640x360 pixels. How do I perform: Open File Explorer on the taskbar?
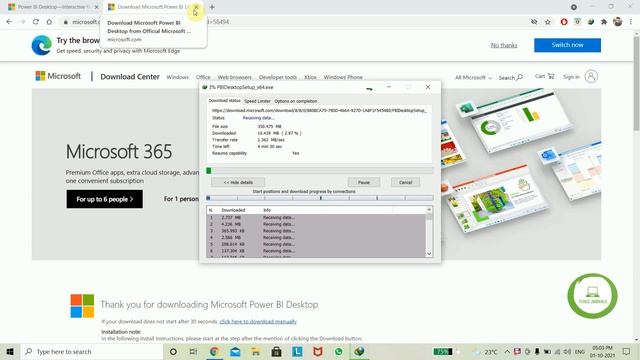(x=256, y=351)
